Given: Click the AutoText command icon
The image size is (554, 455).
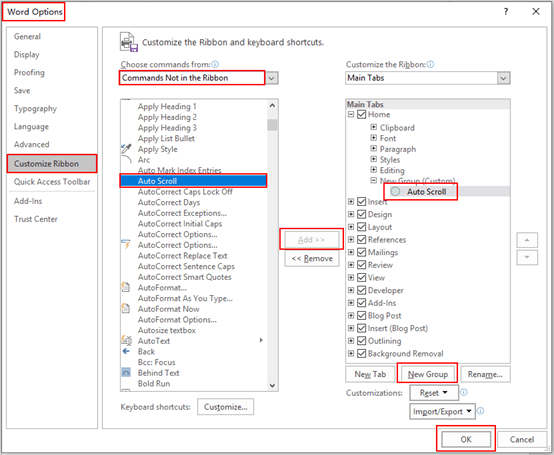Looking at the screenshot, I should (126, 341).
